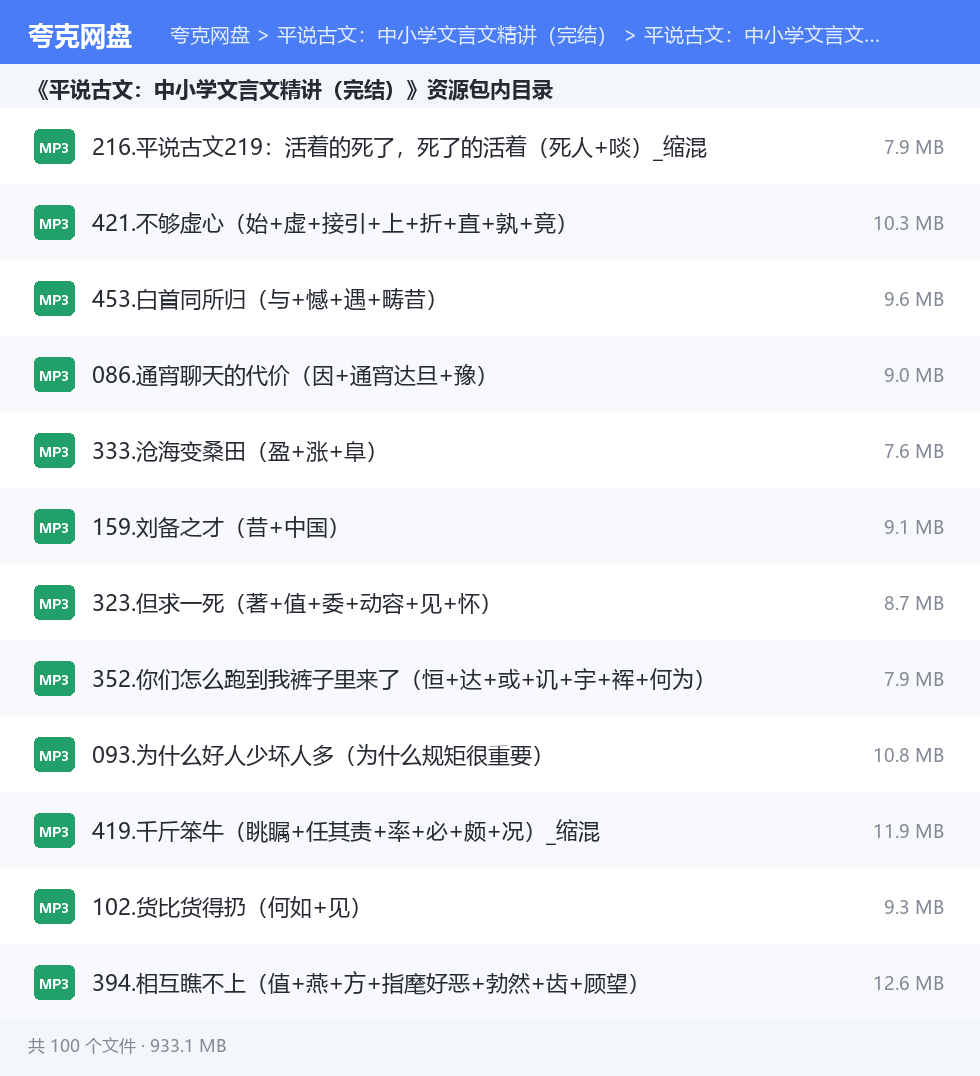Click the 11.9 MB size value
Image resolution: width=980 pixels, height=1076 pixels.
pos(908,831)
